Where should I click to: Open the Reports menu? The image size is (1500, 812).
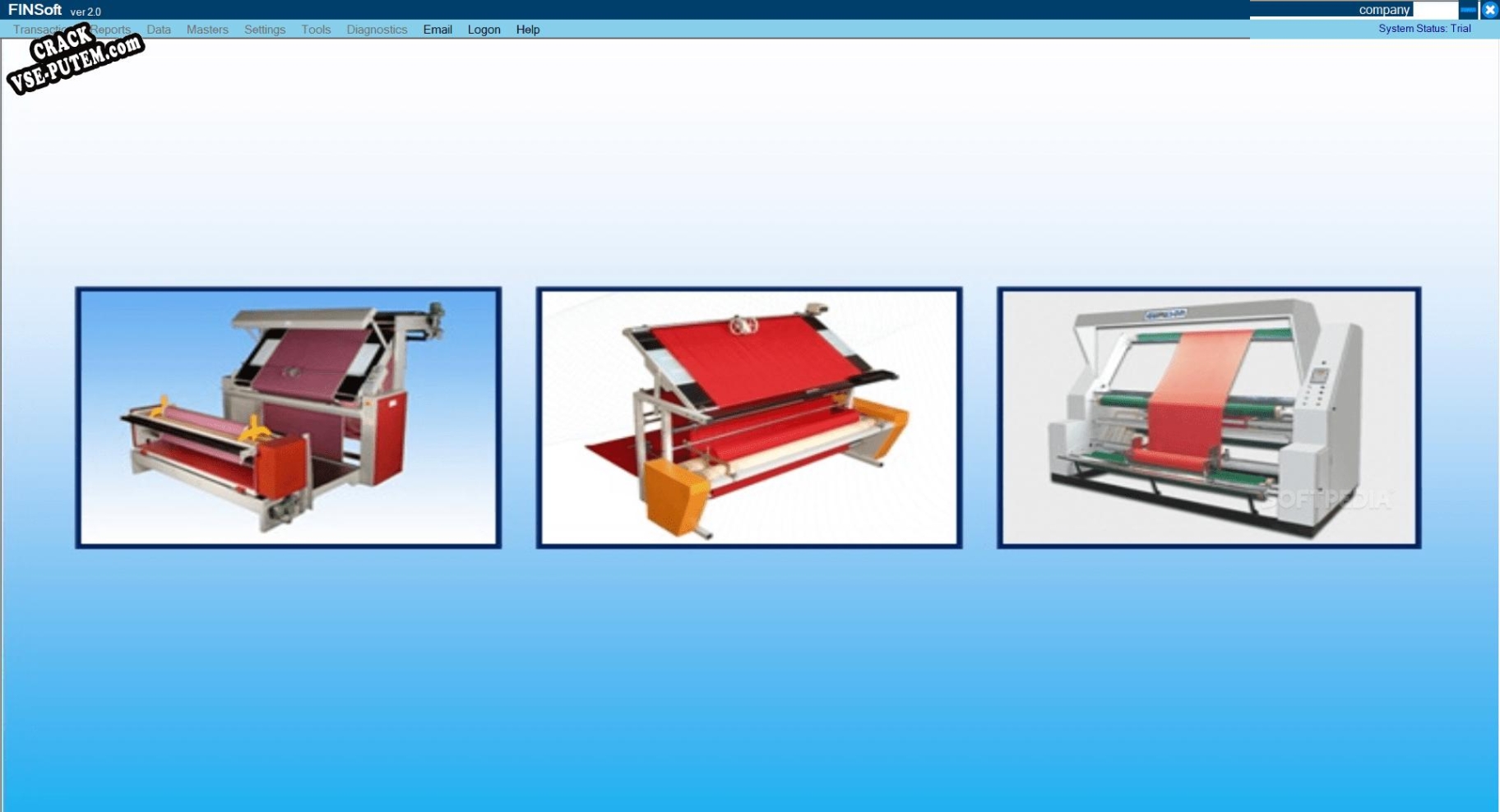[x=111, y=30]
